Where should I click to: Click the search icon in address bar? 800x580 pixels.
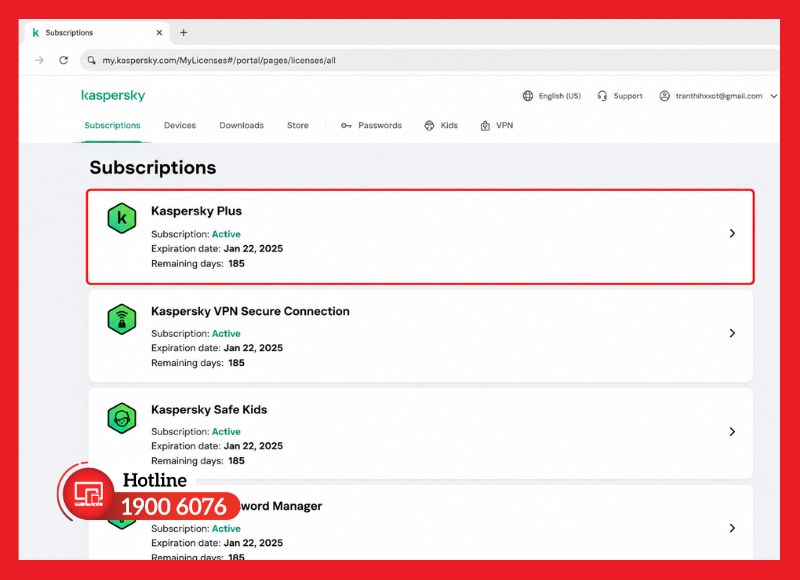click(91, 60)
